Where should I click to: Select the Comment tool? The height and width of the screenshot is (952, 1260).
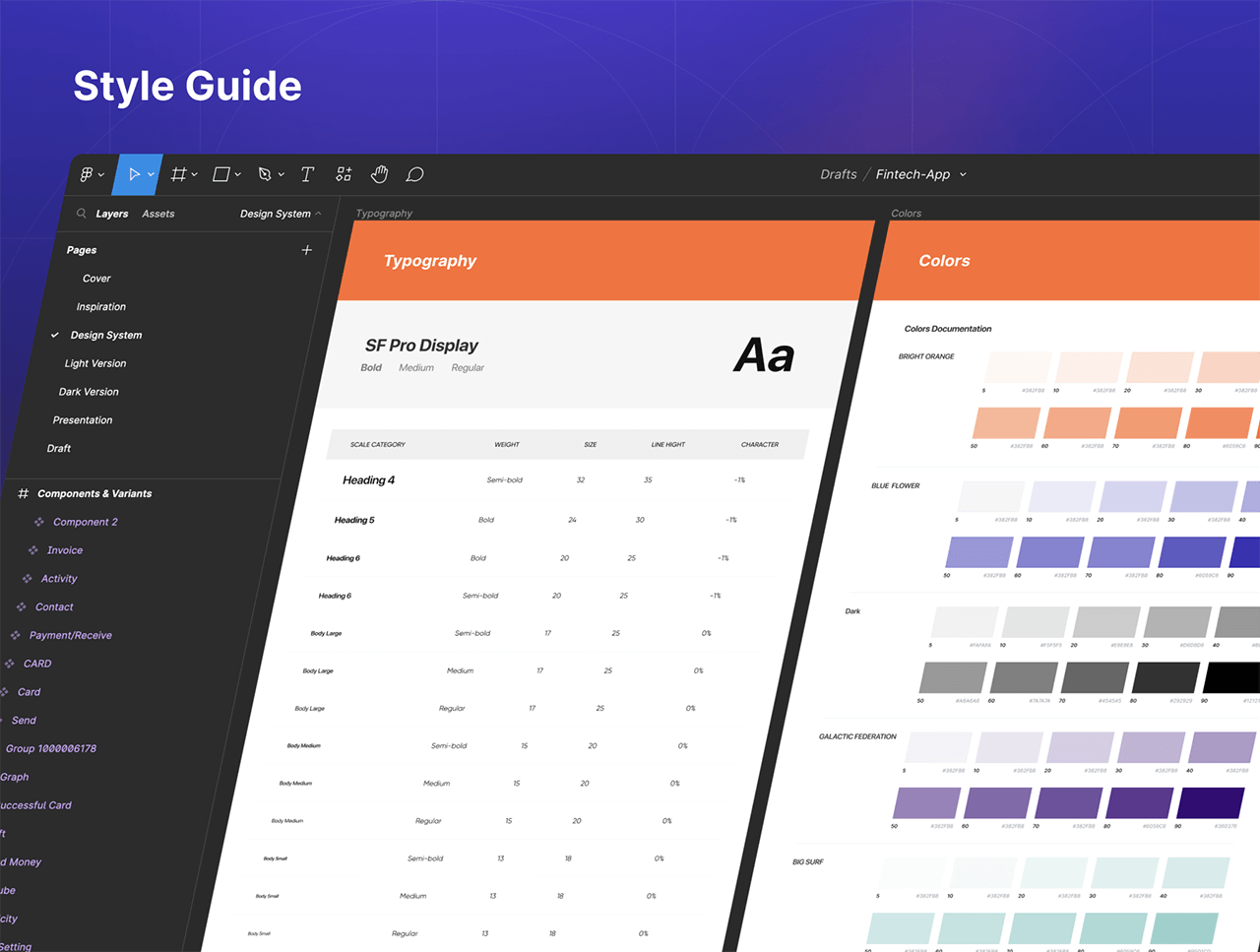(415, 174)
